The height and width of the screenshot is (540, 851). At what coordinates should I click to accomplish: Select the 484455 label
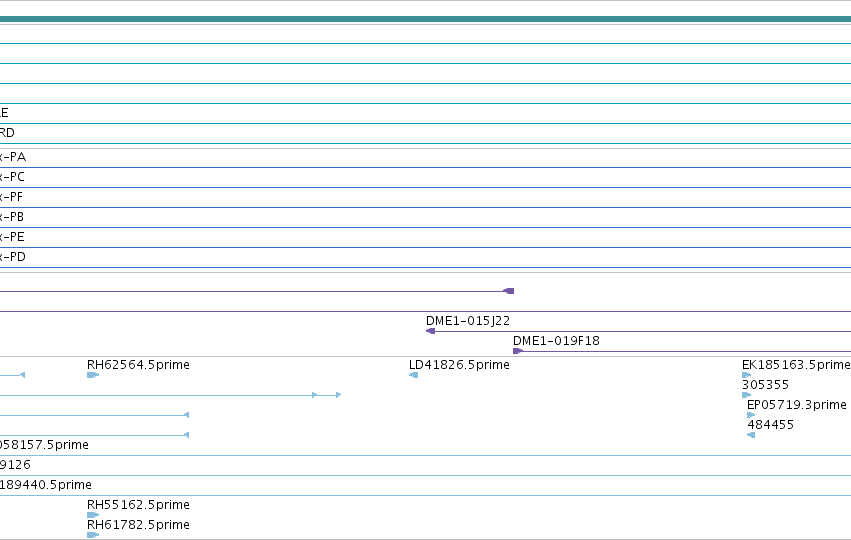(x=771, y=425)
